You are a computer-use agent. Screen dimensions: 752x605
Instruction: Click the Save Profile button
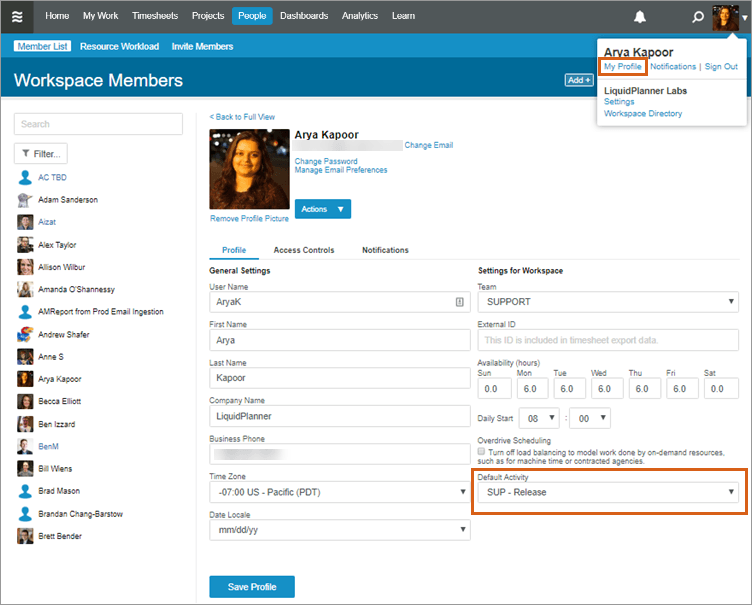click(252, 586)
